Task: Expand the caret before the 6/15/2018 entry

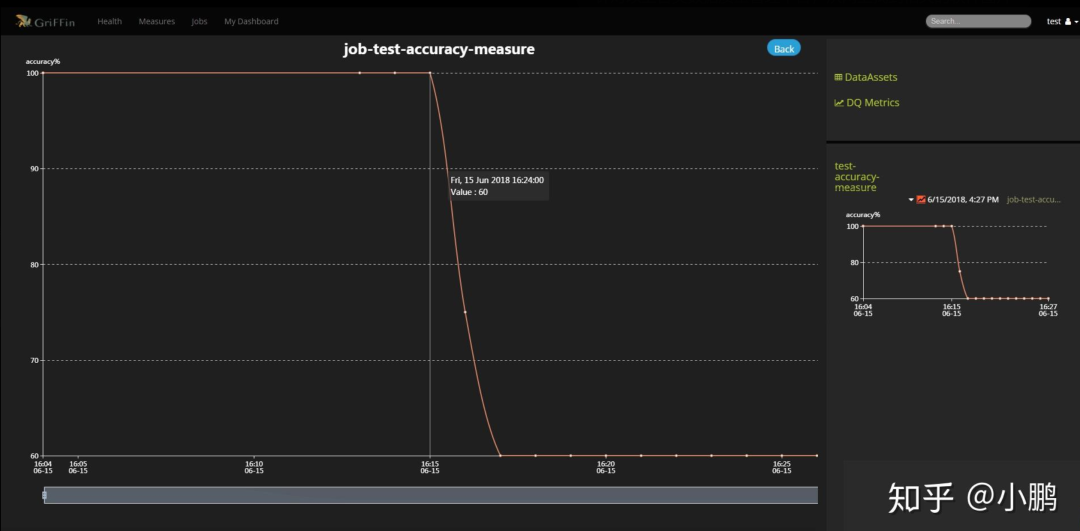Action: click(x=911, y=200)
